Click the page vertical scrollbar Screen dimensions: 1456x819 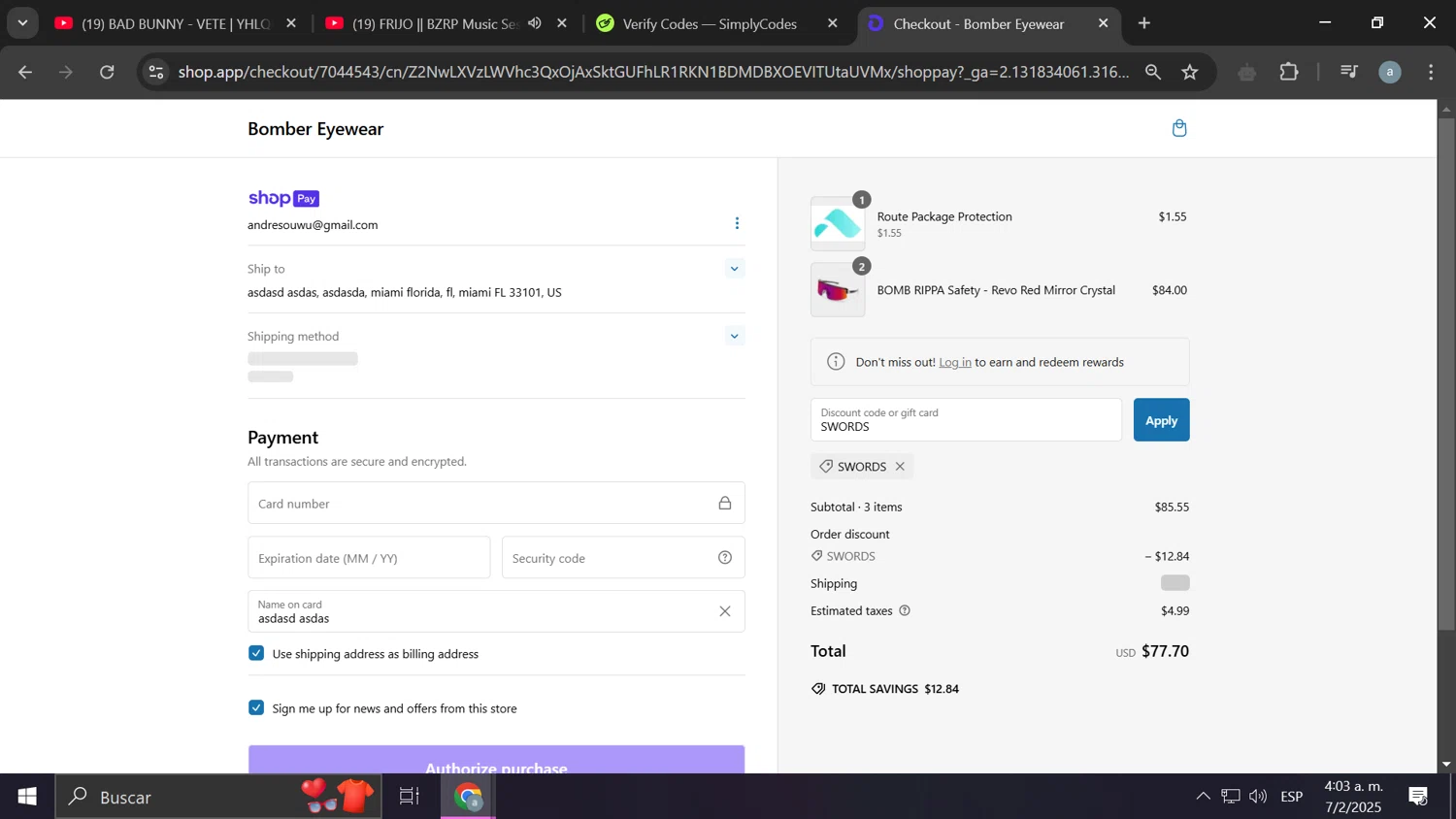pos(1446,374)
